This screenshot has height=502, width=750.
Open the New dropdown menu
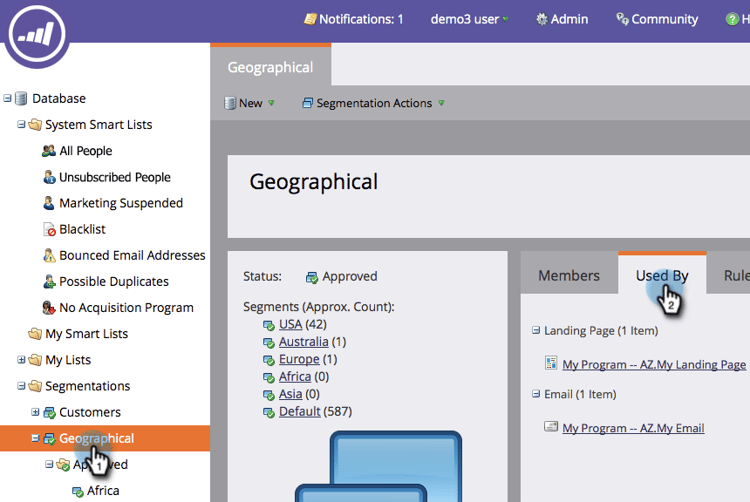coord(249,103)
